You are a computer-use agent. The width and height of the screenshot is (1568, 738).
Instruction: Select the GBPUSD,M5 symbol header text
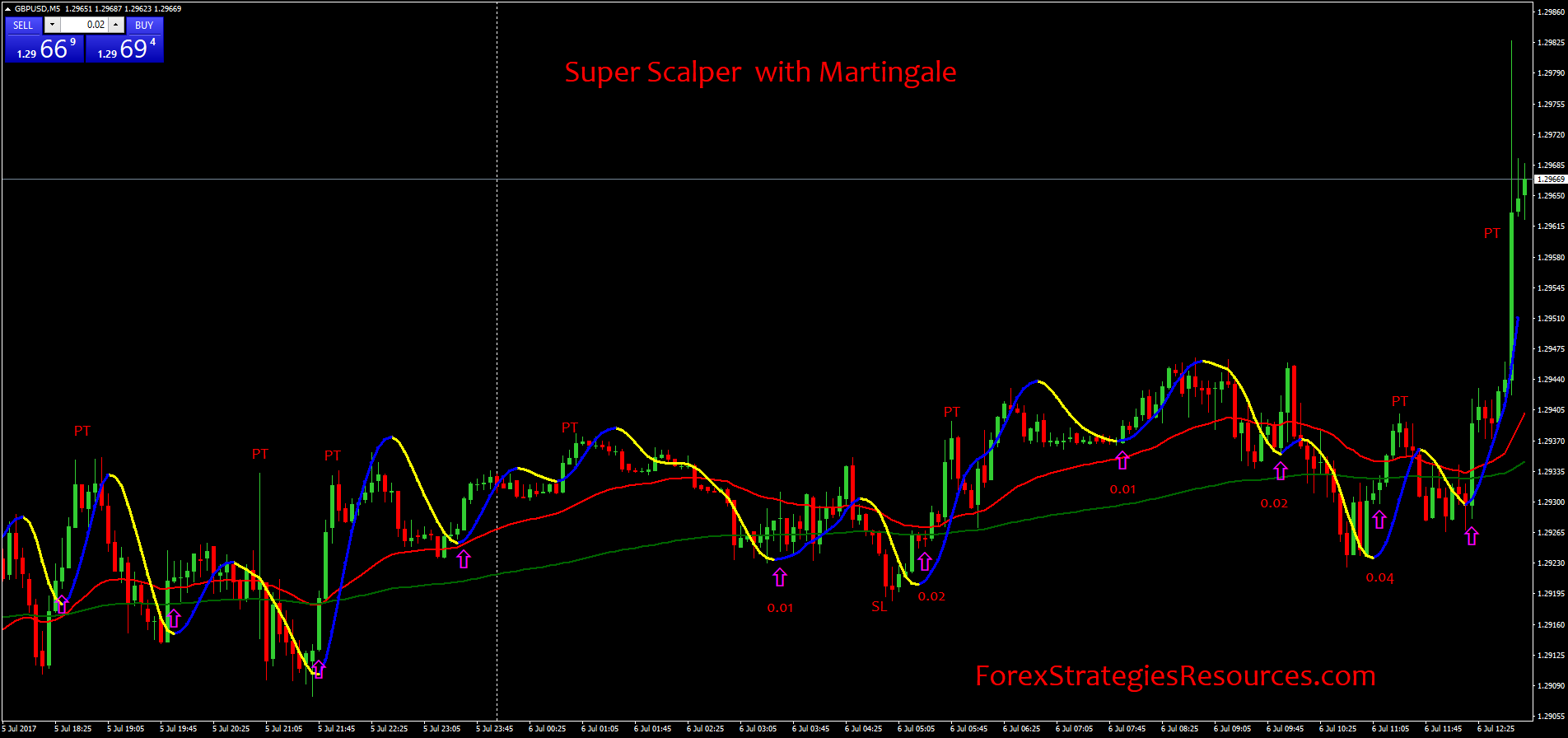37,9
